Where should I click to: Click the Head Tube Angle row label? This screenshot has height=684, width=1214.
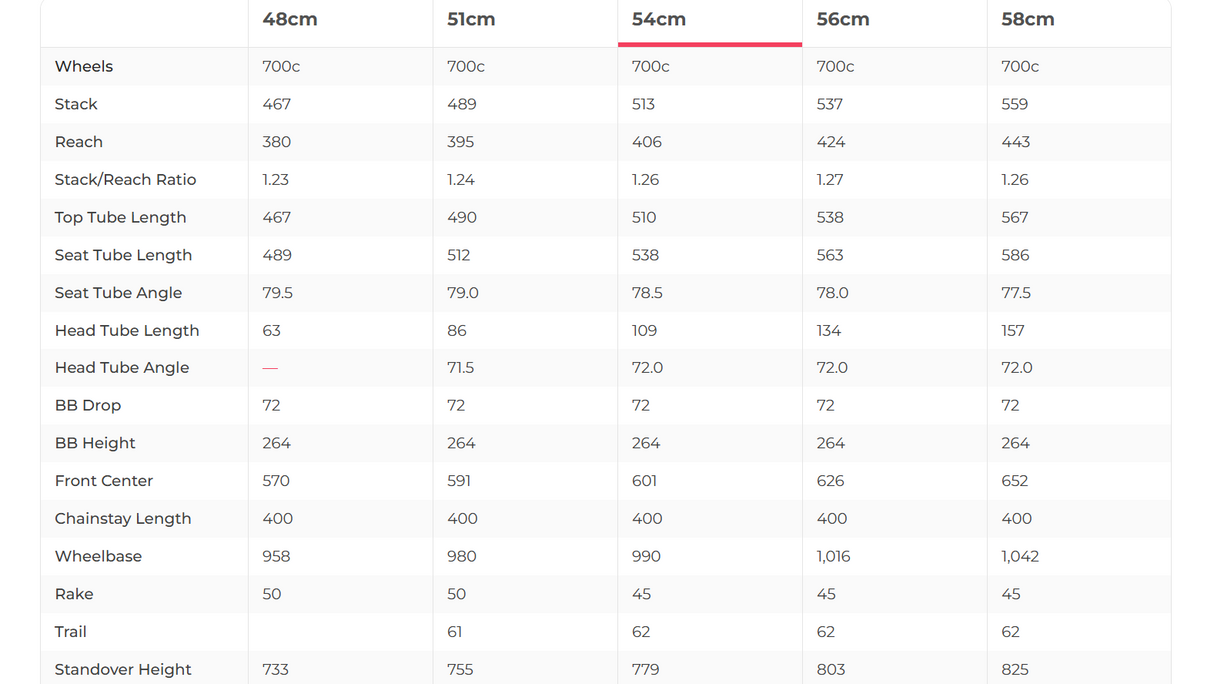click(122, 368)
